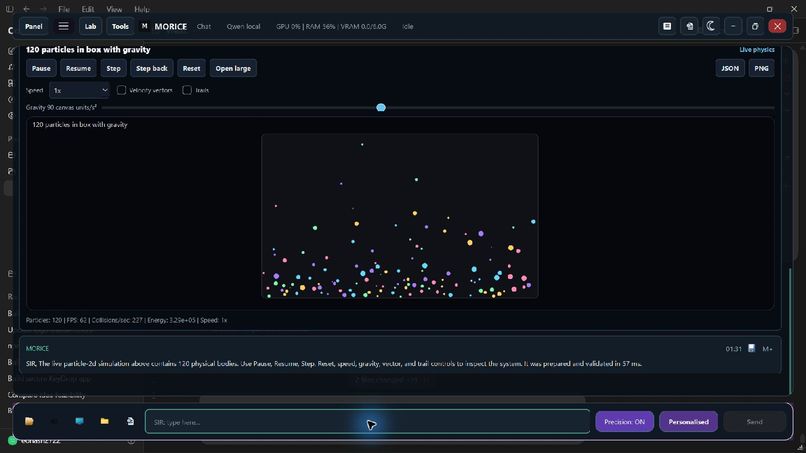Open the View menu in background window

coord(114,9)
